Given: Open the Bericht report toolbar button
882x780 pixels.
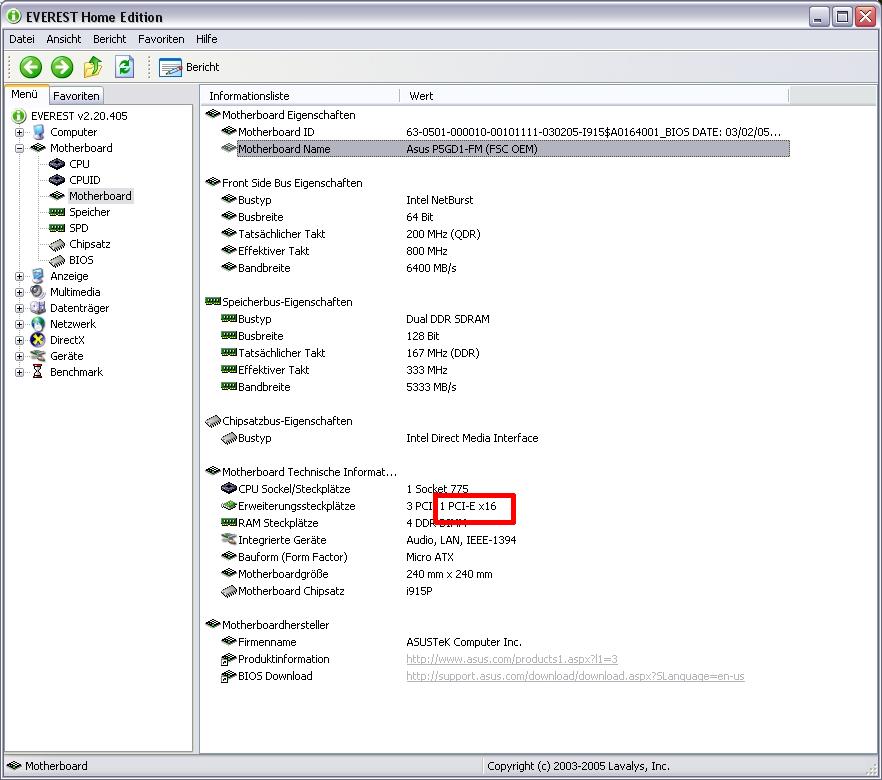Looking at the screenshot, I should (190, 67).
